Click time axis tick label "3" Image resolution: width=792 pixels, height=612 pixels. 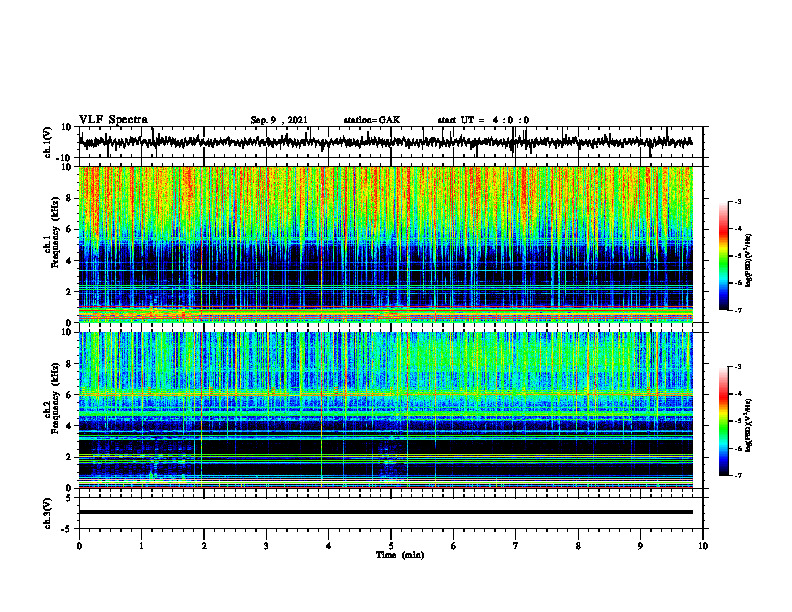pos(266,546)
